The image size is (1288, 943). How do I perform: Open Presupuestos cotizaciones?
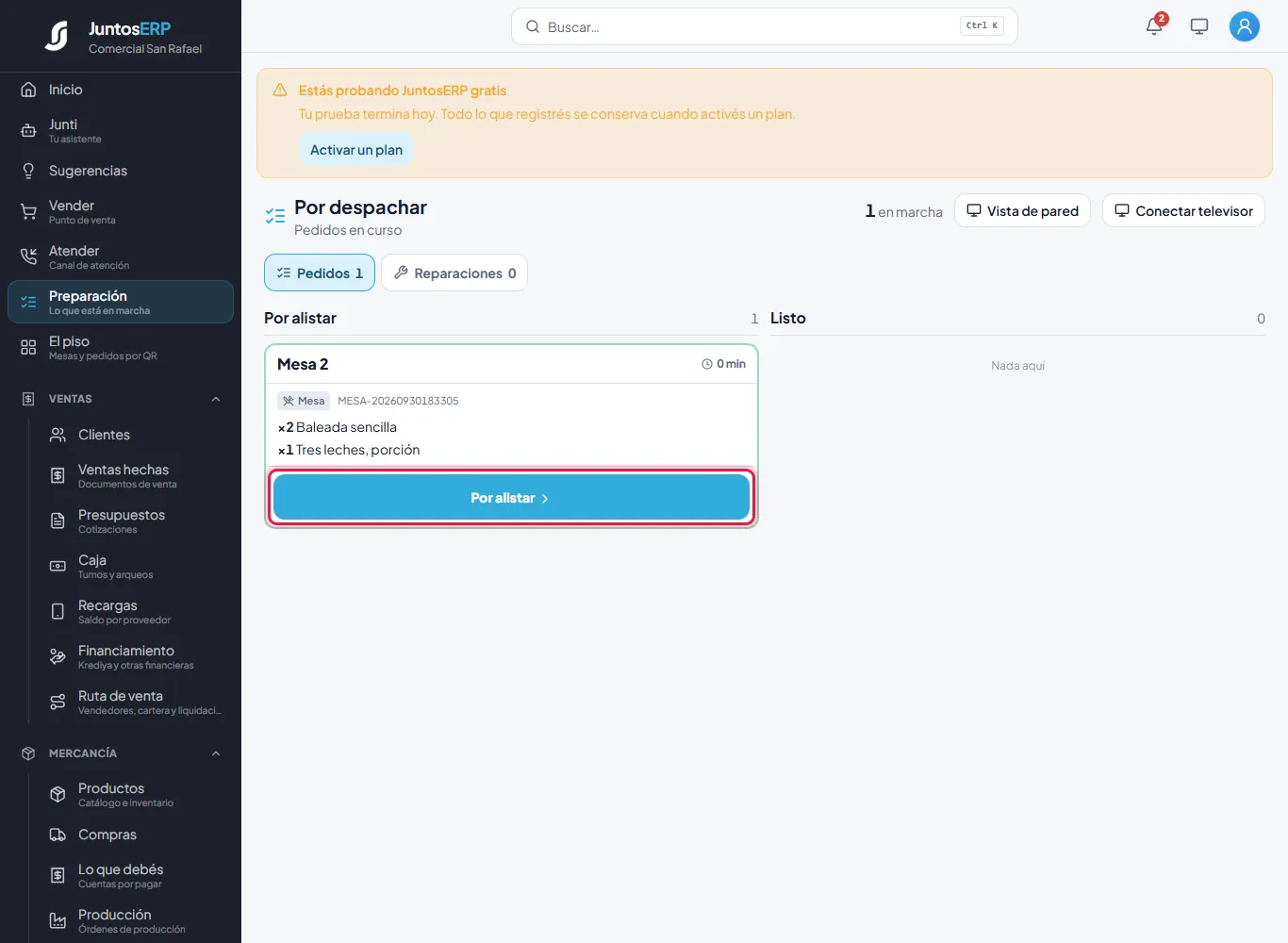tap(135, 521)
